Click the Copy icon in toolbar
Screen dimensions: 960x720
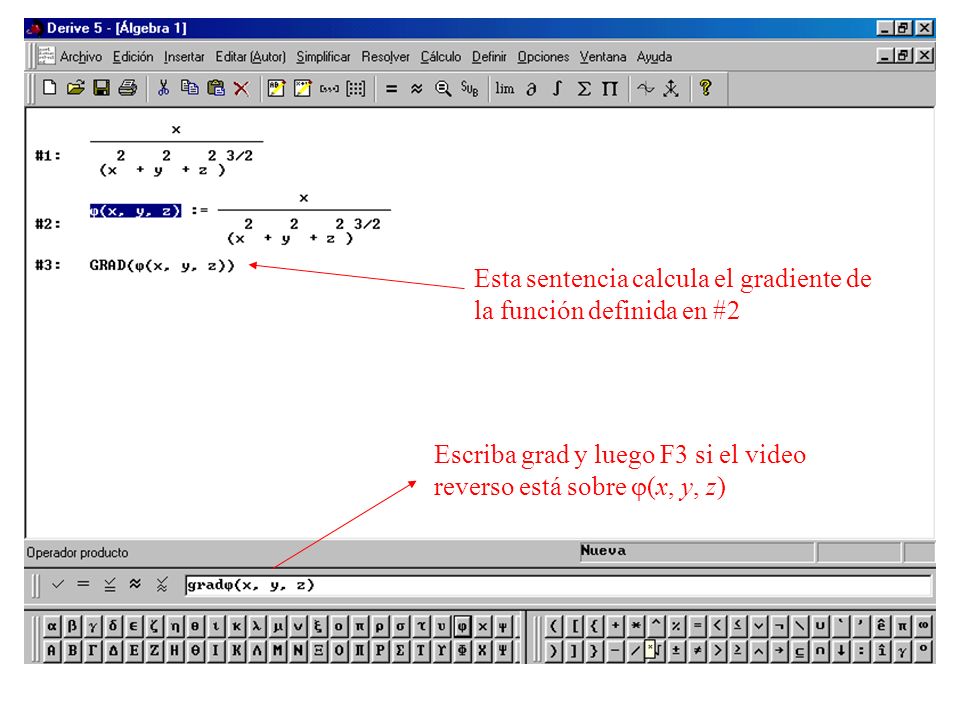pos(189,88)
